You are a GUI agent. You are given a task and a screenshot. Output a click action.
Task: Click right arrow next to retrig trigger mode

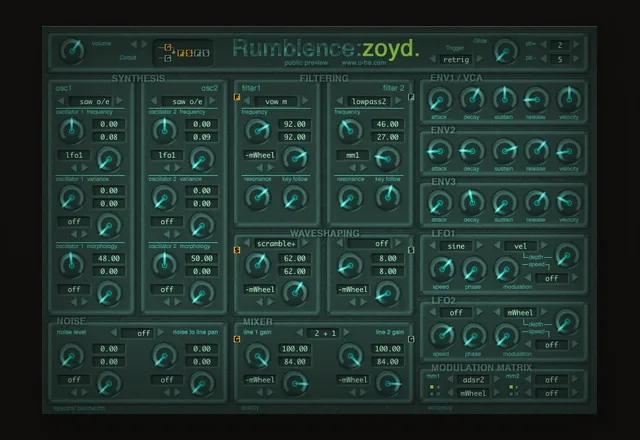480,59
